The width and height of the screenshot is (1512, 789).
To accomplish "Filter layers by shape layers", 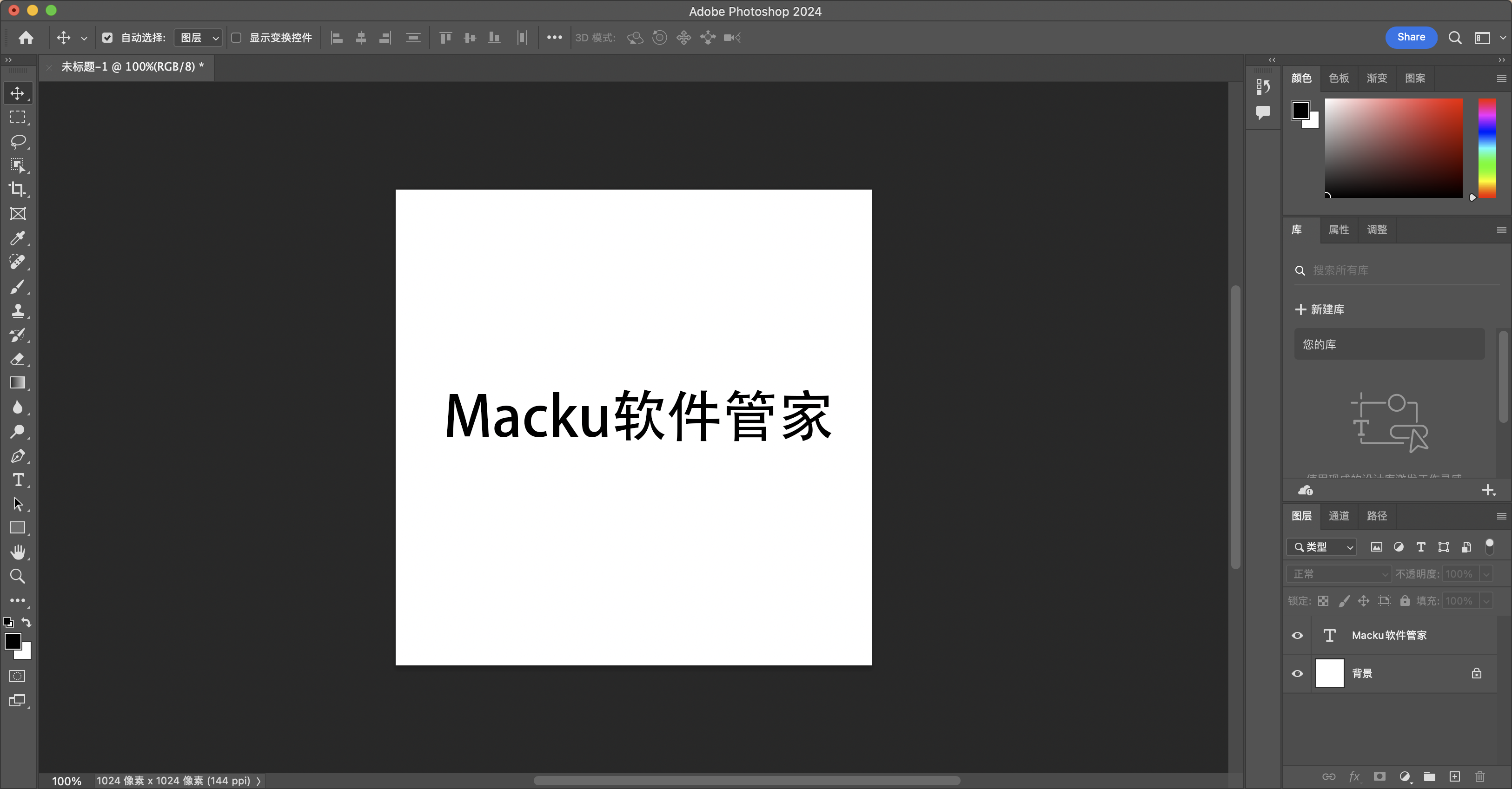I will pyautogui.click(x=1443, y=547).
